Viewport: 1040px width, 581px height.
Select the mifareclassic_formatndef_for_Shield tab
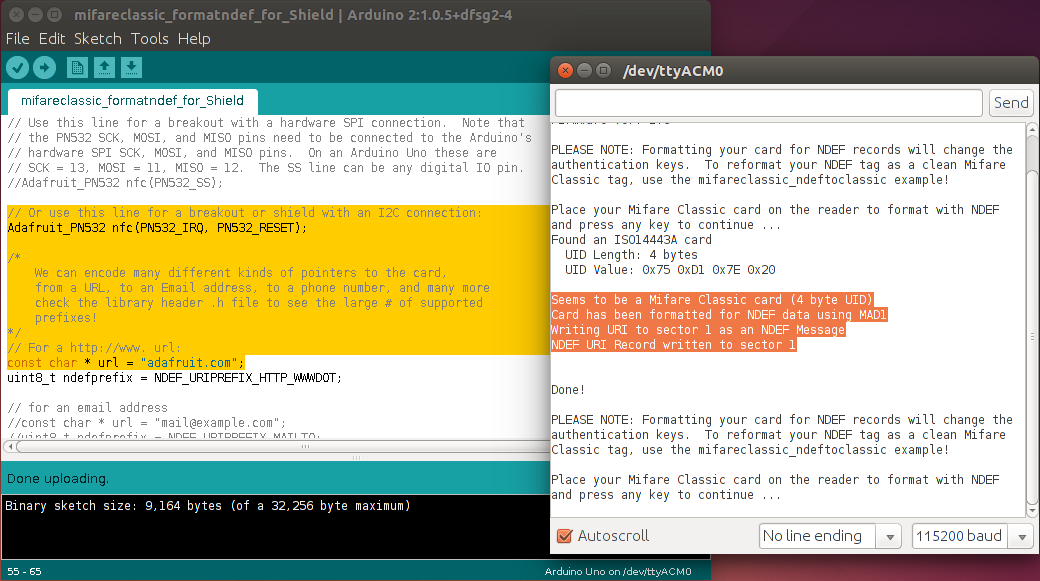[133, 101]
